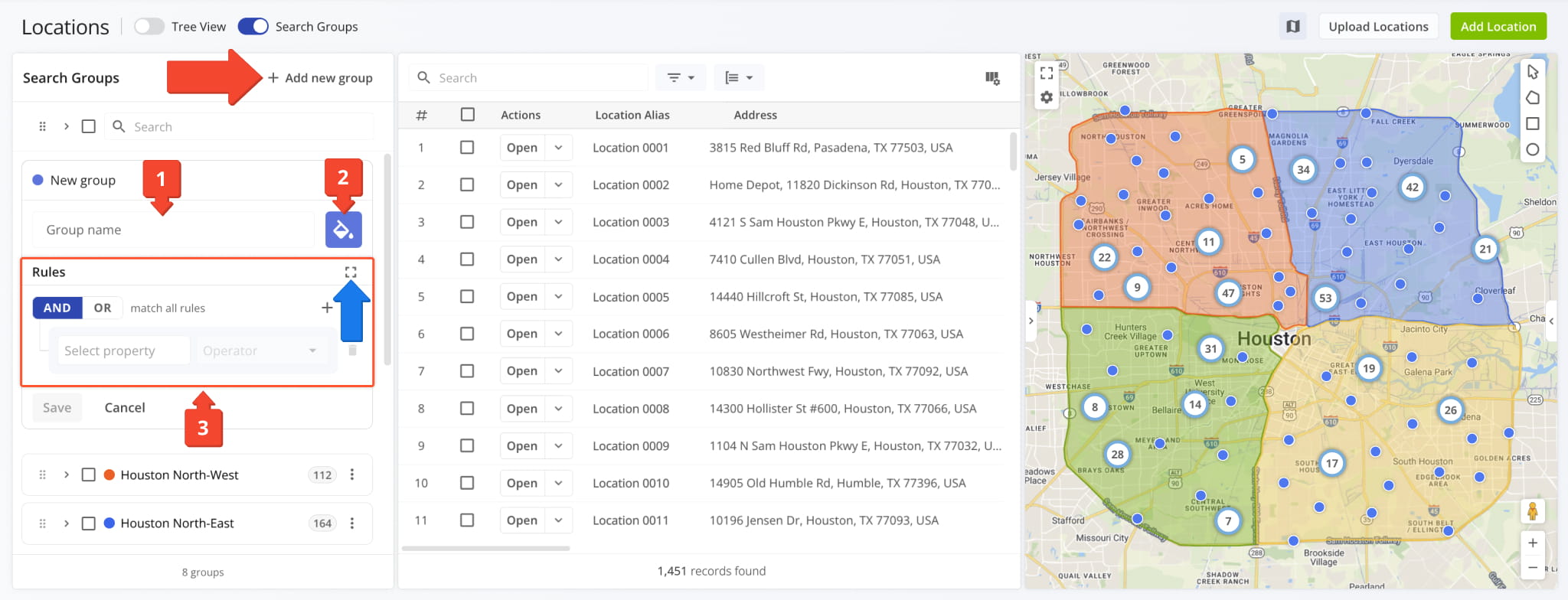The width and height of the screenshot is (1568, 600).
Task: Tick checkbox for Location 0001
Action: coord(467,148)
